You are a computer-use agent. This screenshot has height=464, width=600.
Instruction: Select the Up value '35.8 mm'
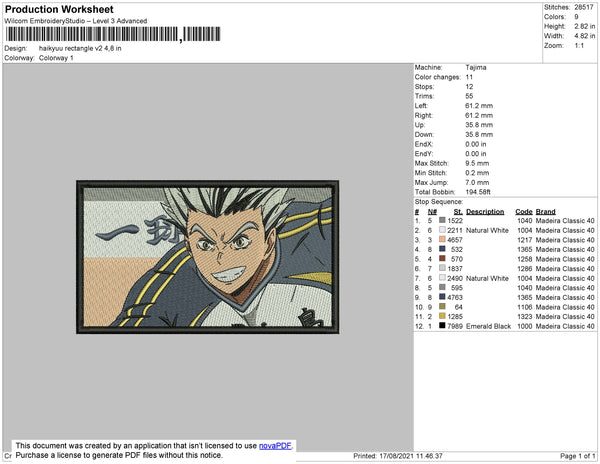479,125
